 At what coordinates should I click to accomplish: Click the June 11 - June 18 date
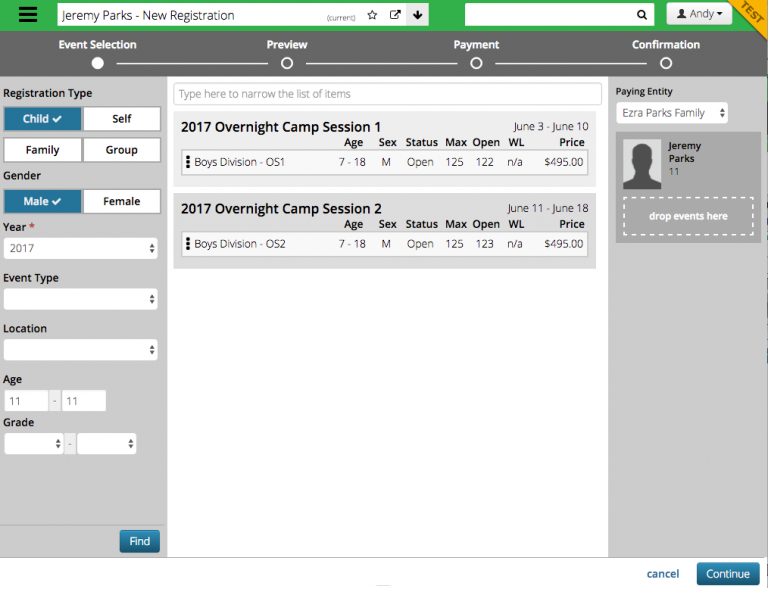(x=548, y=209)
